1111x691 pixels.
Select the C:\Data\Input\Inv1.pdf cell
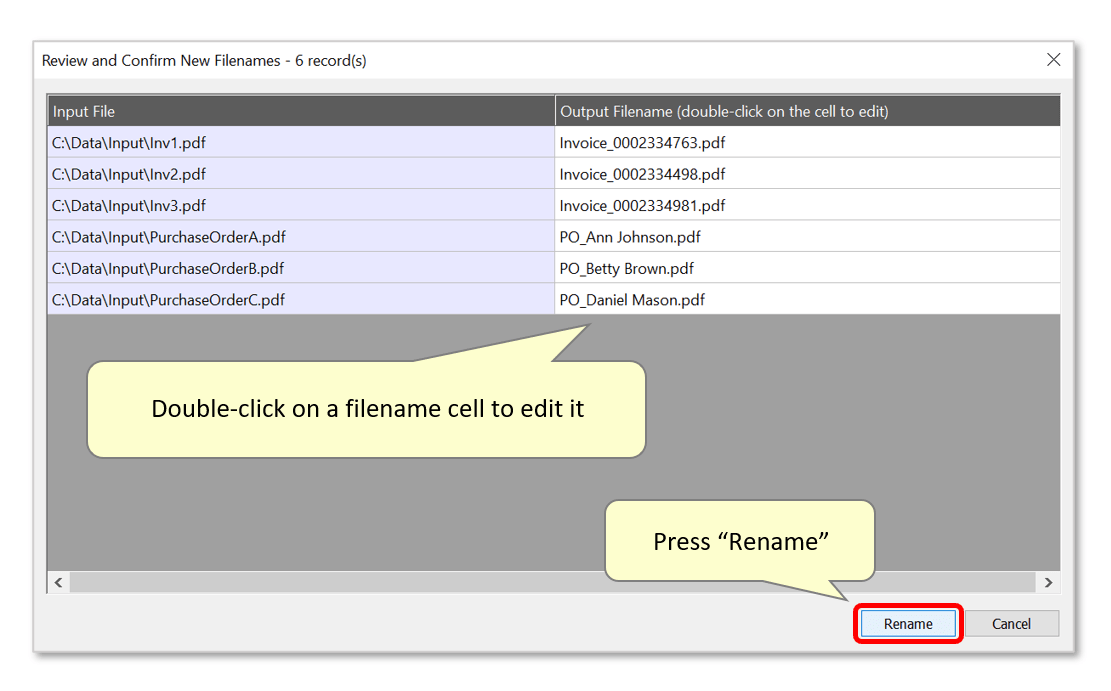pyautogui.click(x=301, y=142)
